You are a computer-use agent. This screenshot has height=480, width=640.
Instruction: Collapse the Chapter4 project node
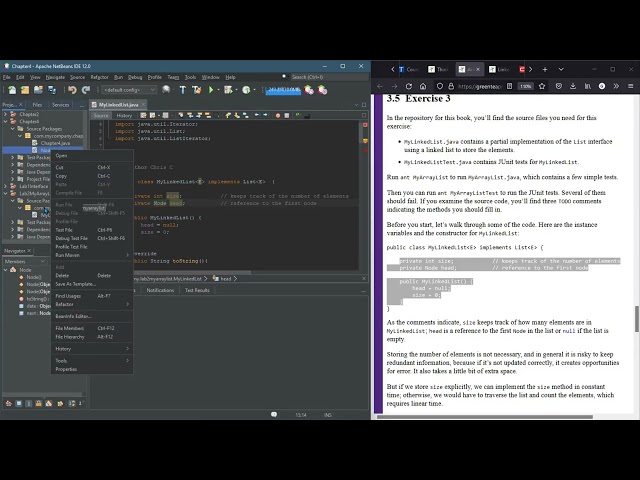5,121
